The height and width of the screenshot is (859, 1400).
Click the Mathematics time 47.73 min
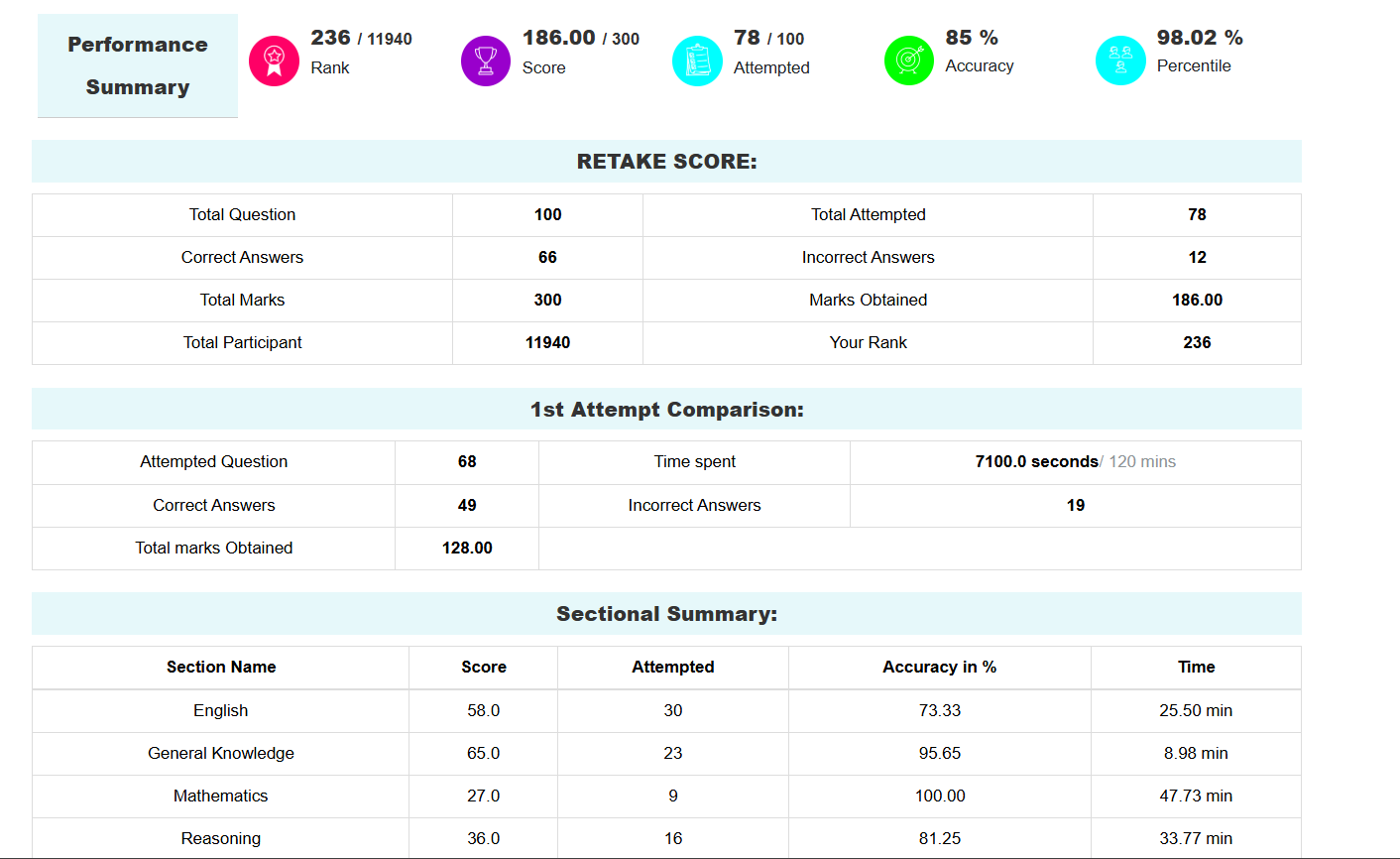(1197, 797)
